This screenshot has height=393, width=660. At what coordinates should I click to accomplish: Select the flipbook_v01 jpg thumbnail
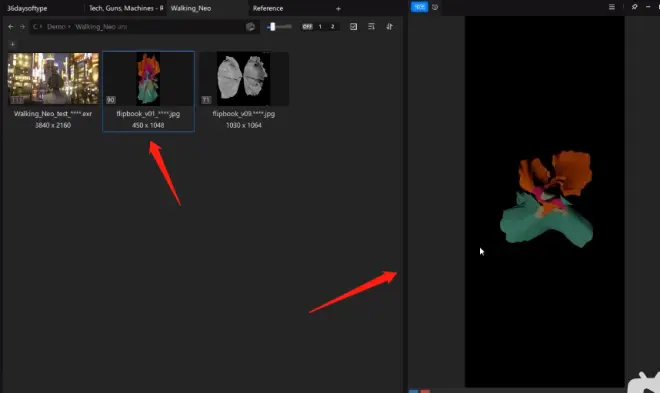tap(148, 79)
